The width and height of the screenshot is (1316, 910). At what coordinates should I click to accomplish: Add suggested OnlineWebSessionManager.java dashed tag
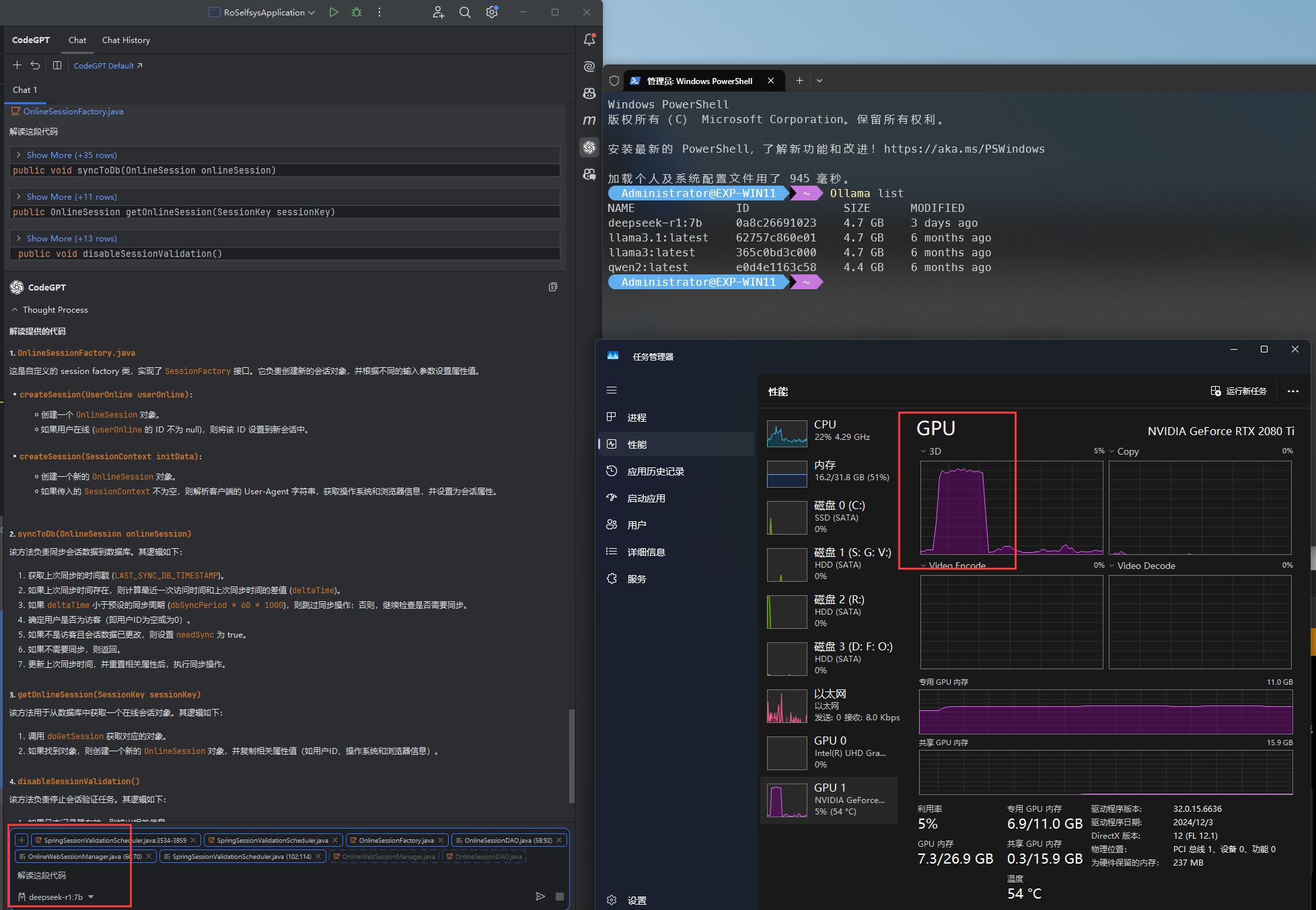(384, 856)
